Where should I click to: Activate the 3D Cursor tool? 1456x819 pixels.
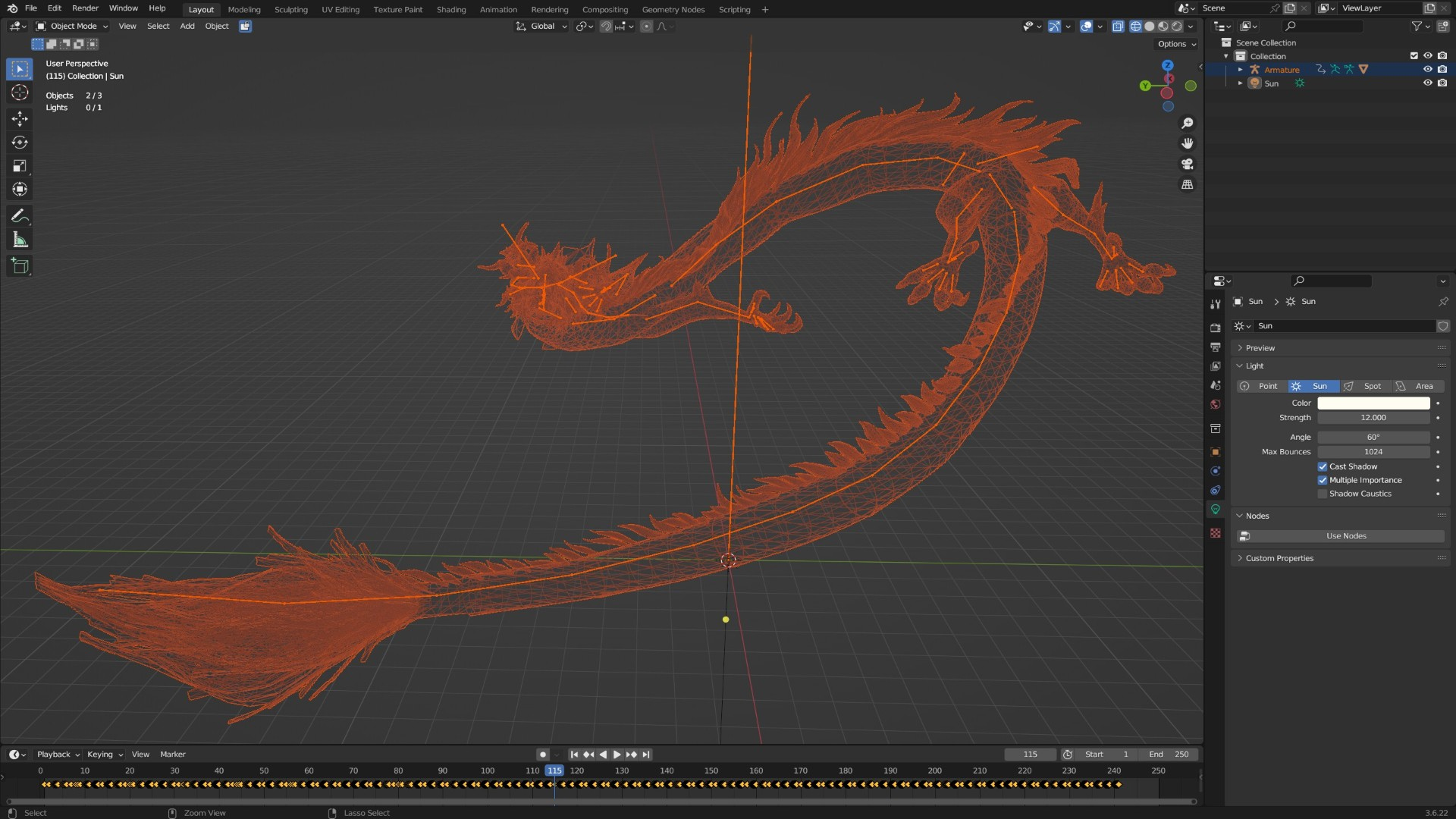[x=20, y=93]
